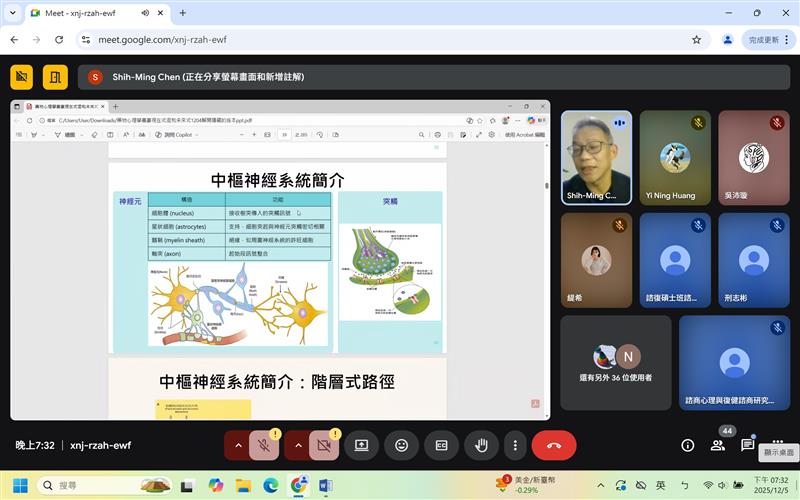This screenshot has height=500, width=800.
Task: Open the three-dot more options menu
Action: tap(515, 445)
